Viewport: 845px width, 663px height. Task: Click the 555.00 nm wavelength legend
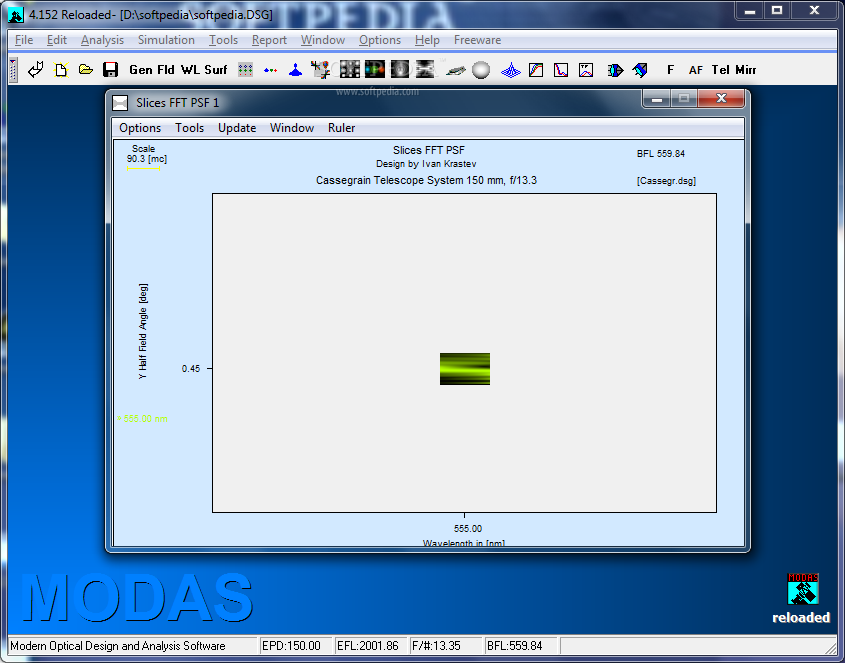(142, 418)
